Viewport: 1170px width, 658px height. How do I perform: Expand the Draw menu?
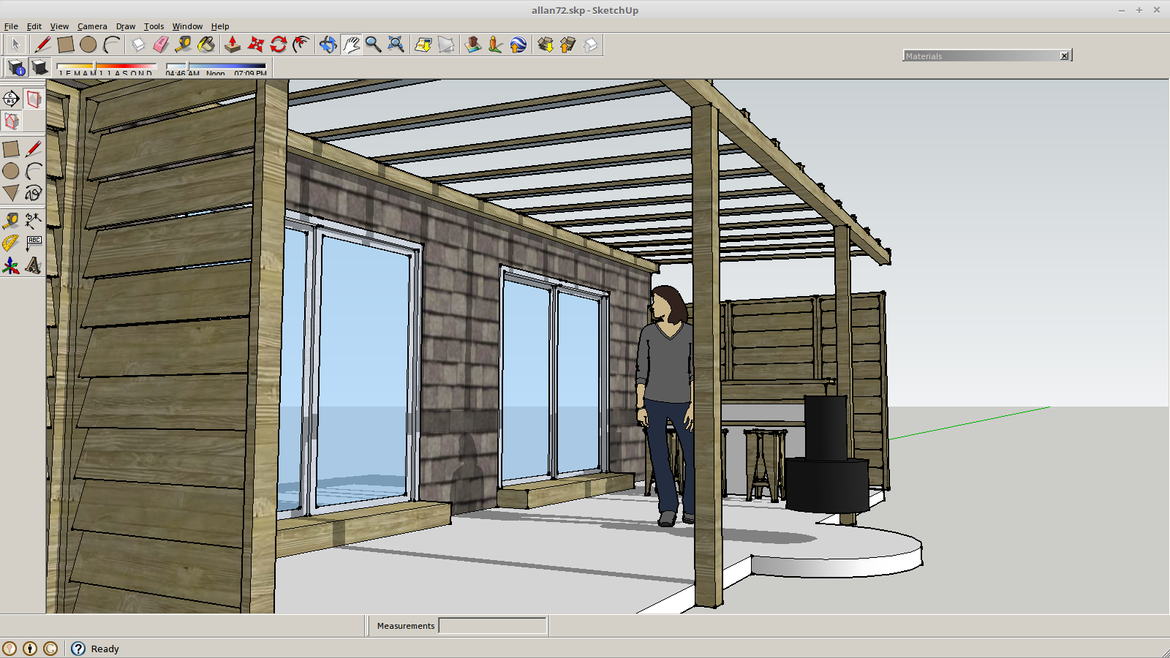[x=126, y=26]
